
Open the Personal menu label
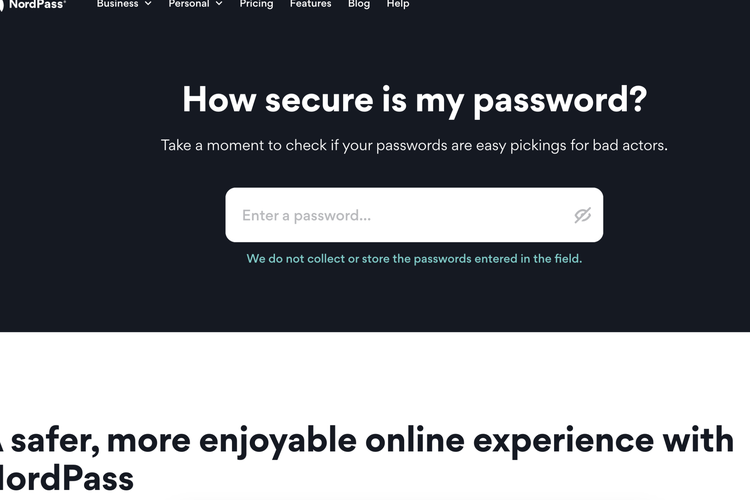point(189,4)
